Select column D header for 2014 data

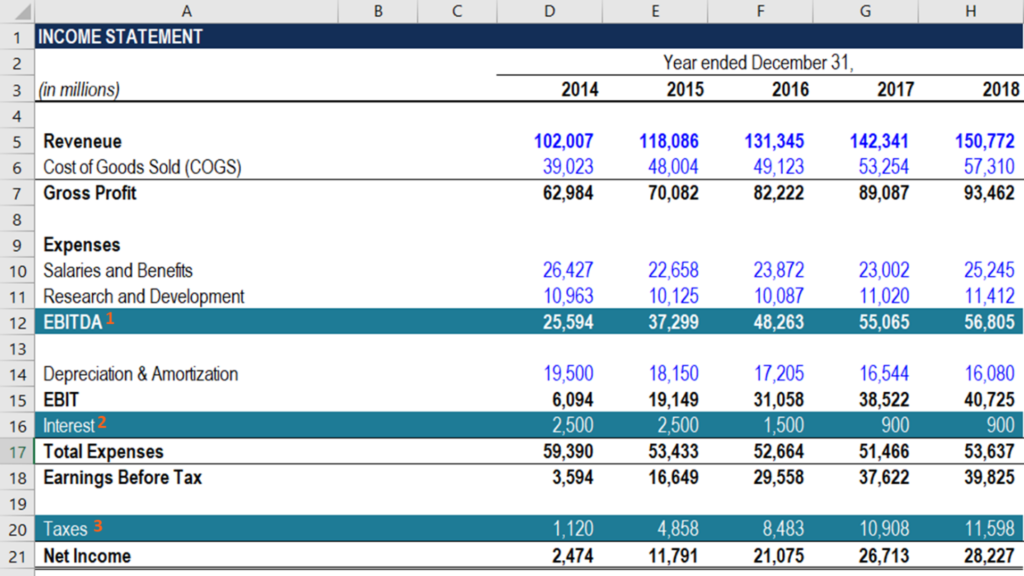[x=549, y=11]
